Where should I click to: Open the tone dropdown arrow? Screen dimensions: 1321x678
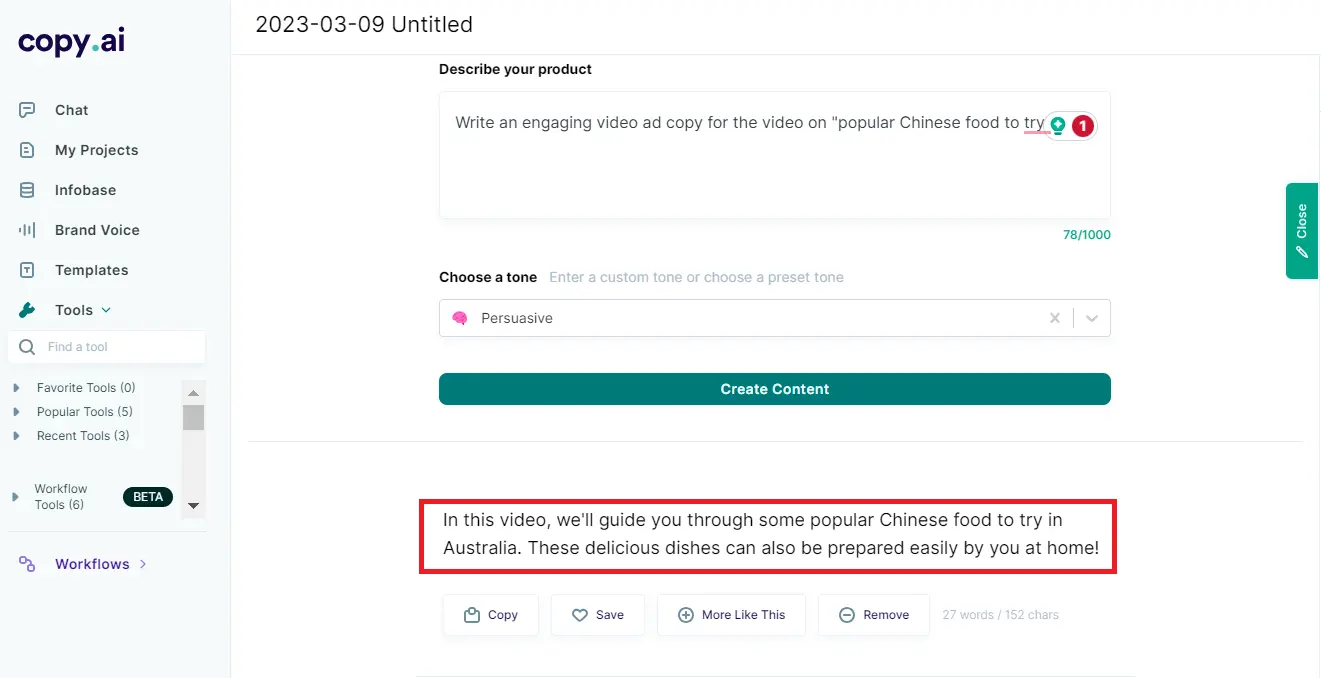coord(1092,318)
